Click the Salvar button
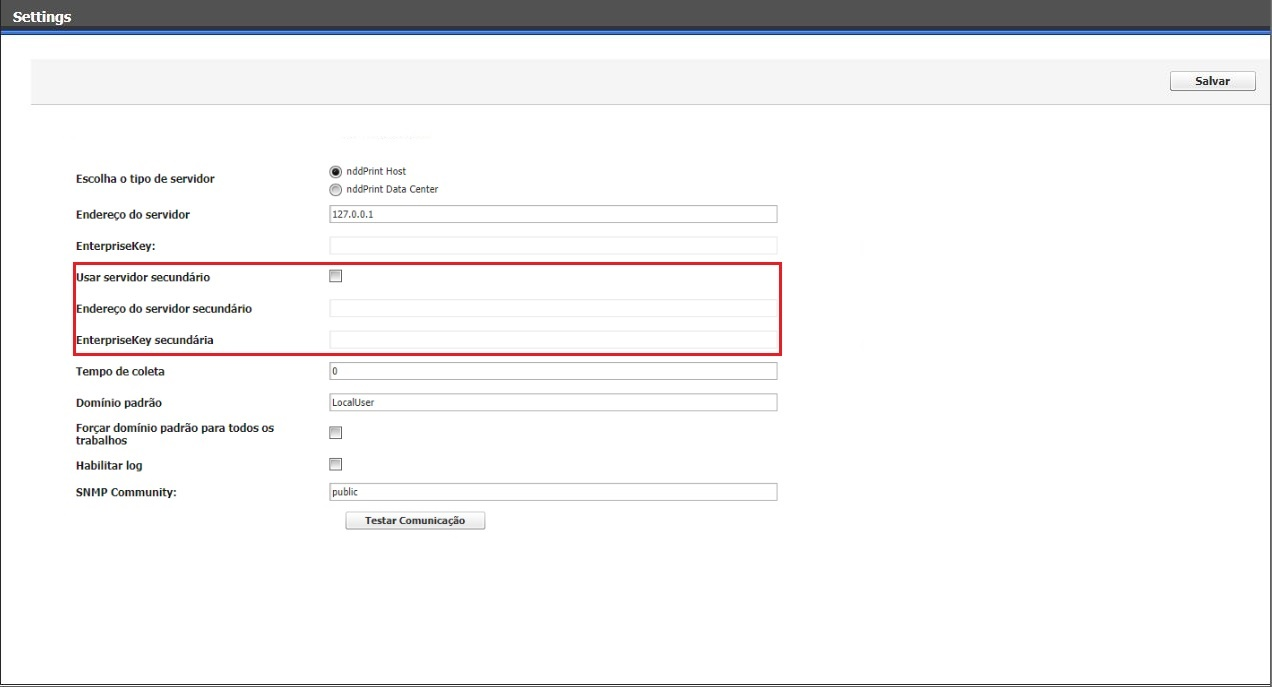The height and width of the screenshot is (687, 1272). (1212, 81)
